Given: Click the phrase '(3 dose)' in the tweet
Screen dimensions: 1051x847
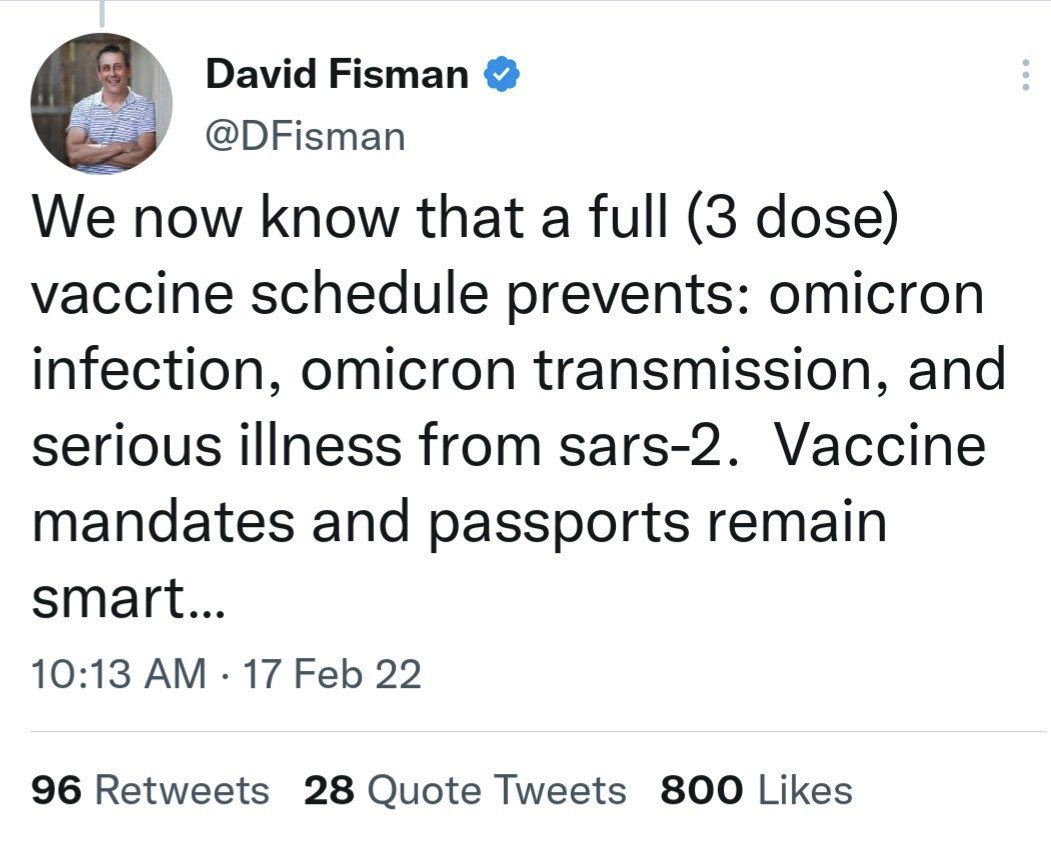Looking at the screenshot, I should click(791, 218).
